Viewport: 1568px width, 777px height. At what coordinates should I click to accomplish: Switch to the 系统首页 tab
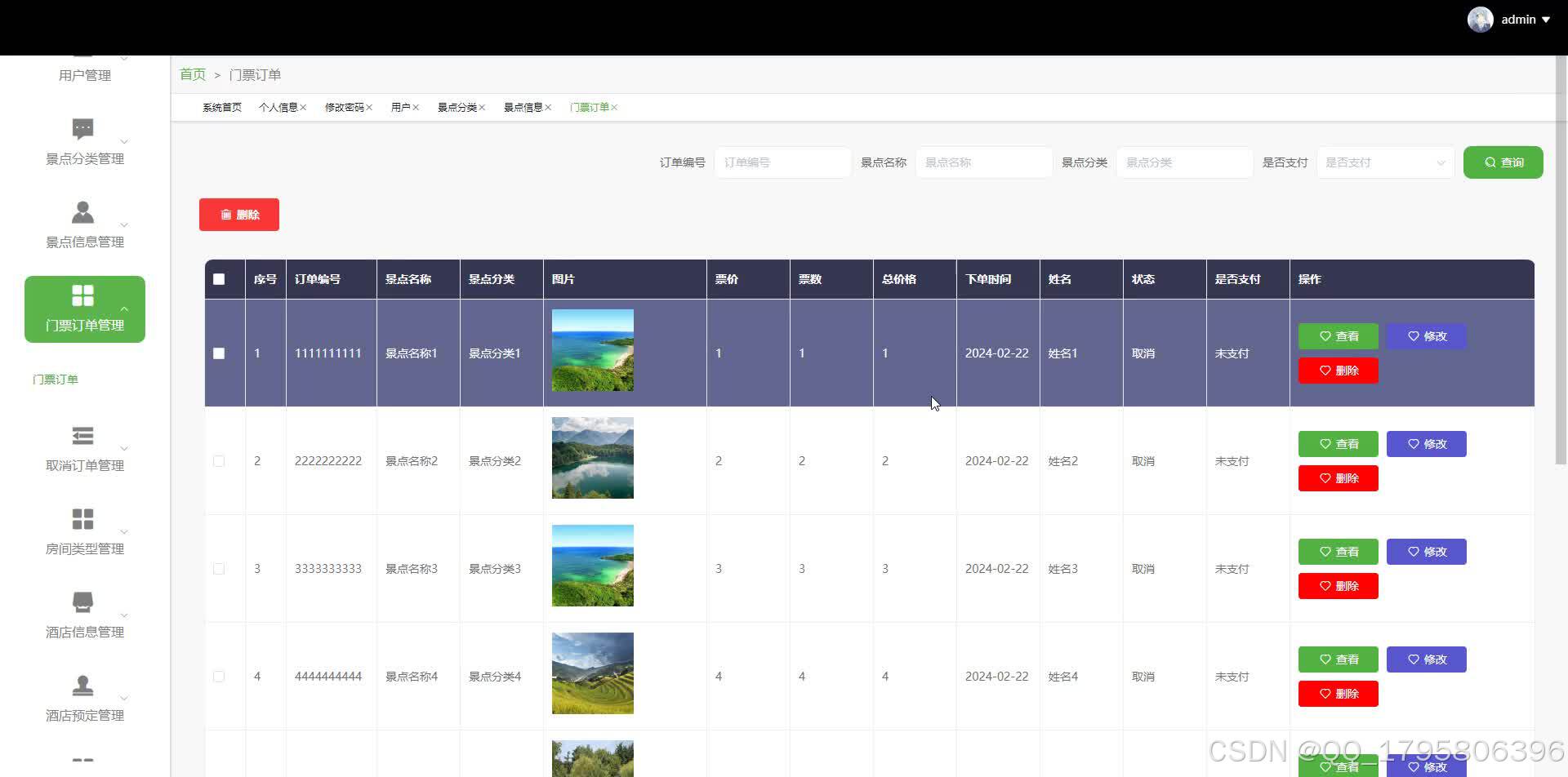222,108
